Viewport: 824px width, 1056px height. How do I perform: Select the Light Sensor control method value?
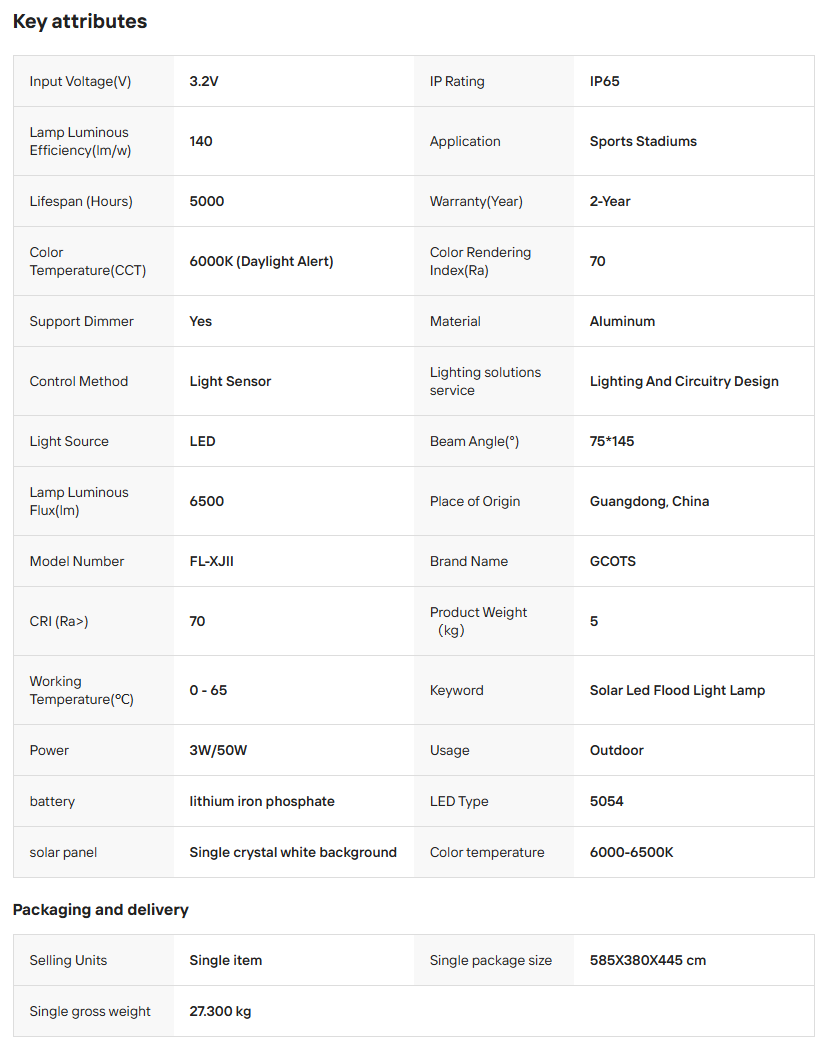tap(230, 381)
